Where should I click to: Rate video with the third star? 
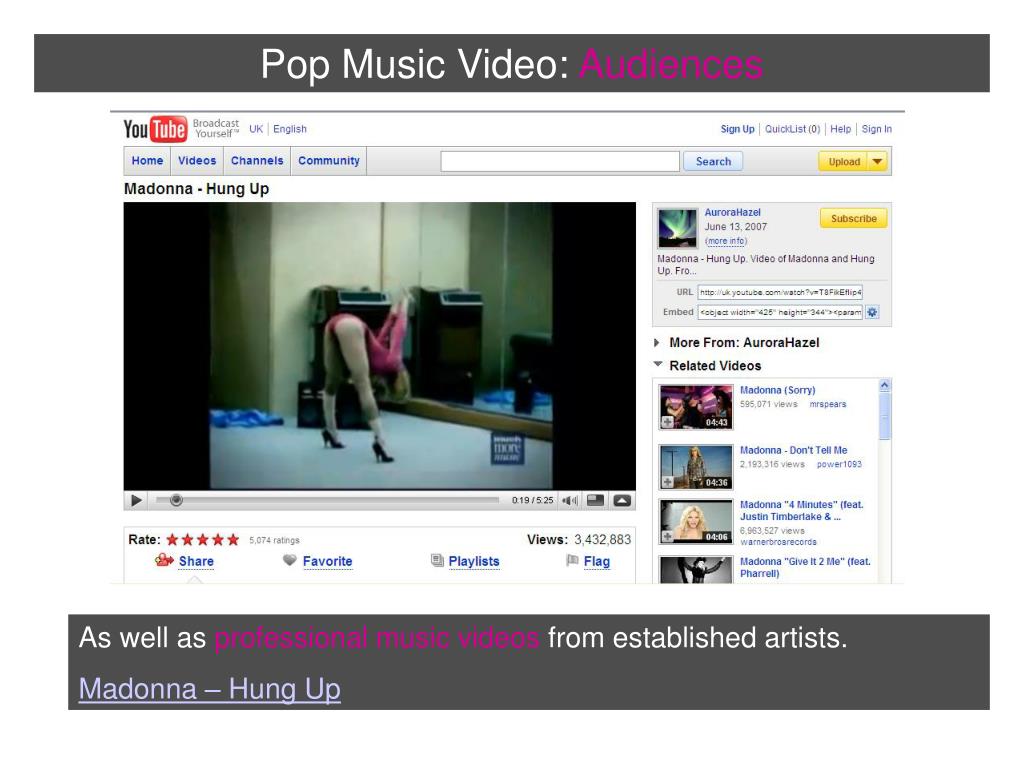pos(202,539)
